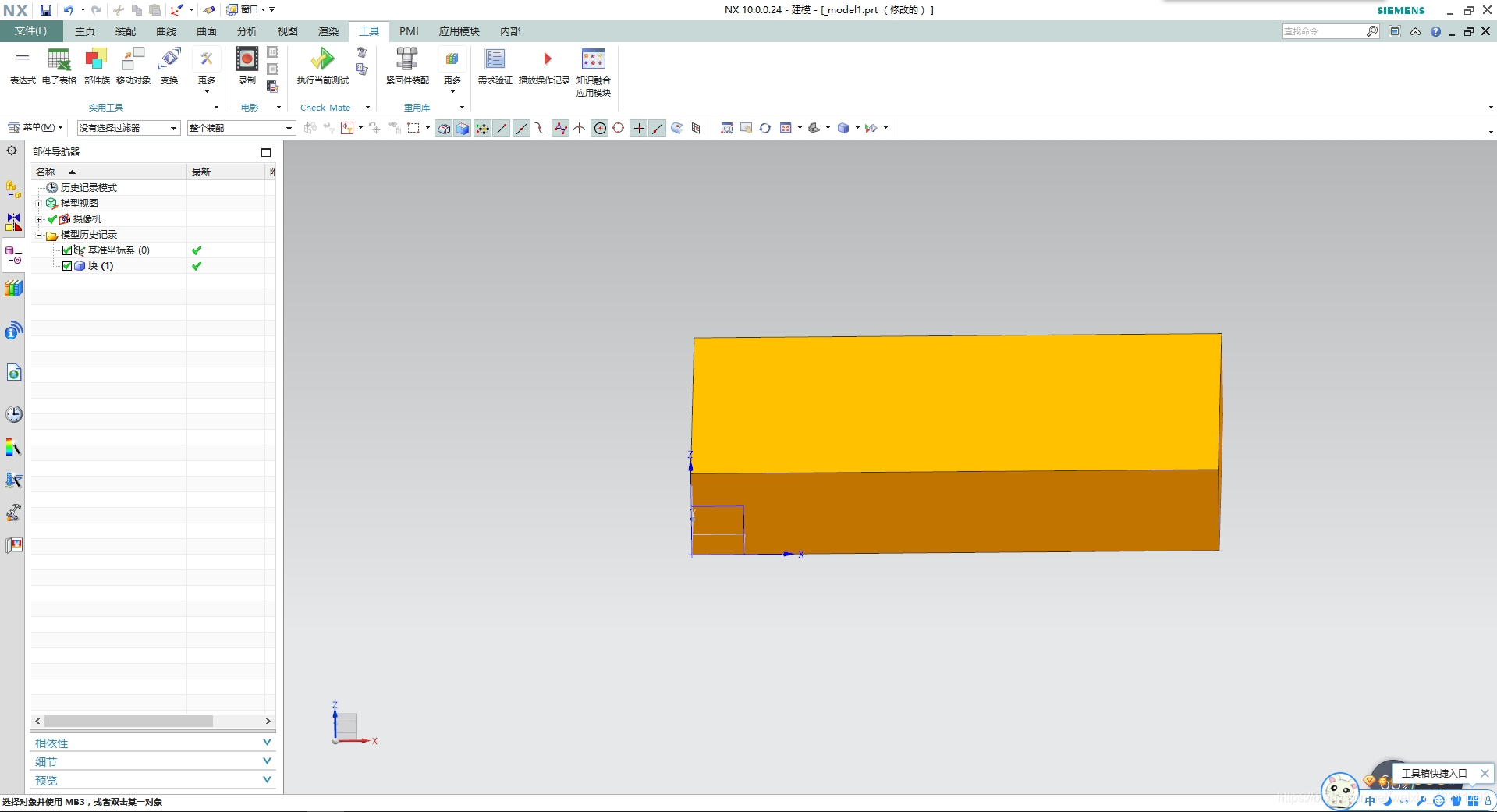Switch to the 主页 ribbon tab
This screenshot has width=1497, height=812.
[x=85, y=31]
